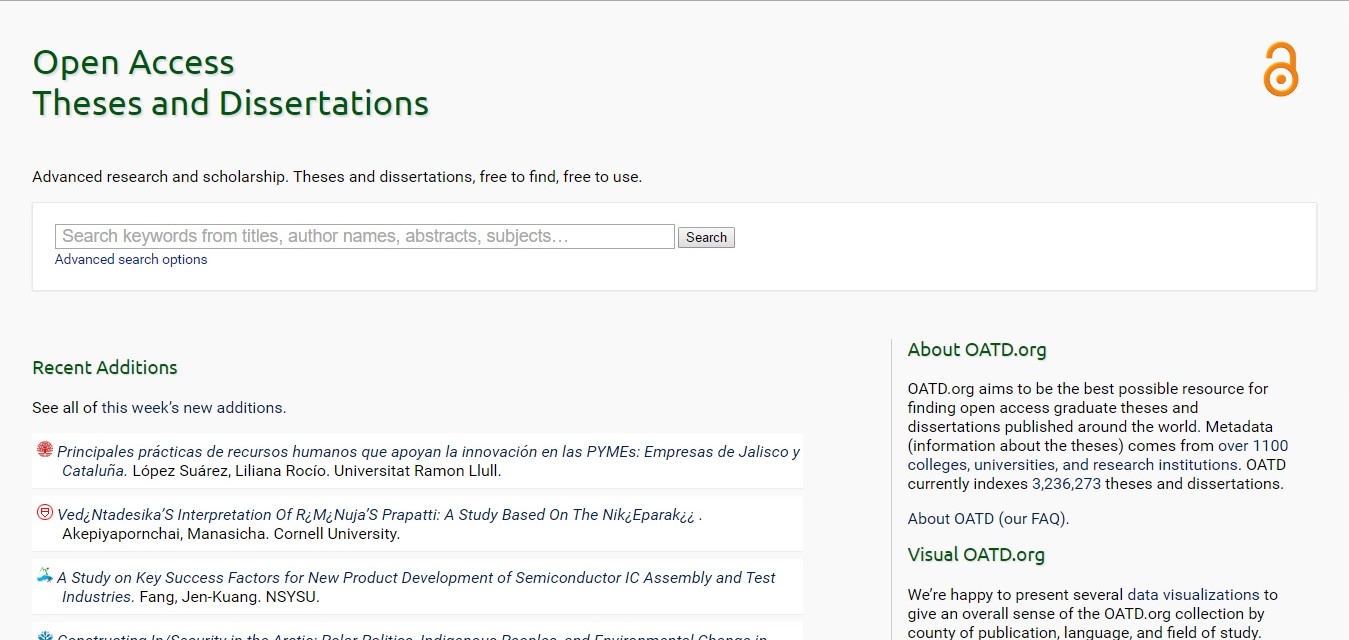Screen dimensions: 1349x640
Task: Click the Visual OATD.org heading
Action: (x=976, y=555)
